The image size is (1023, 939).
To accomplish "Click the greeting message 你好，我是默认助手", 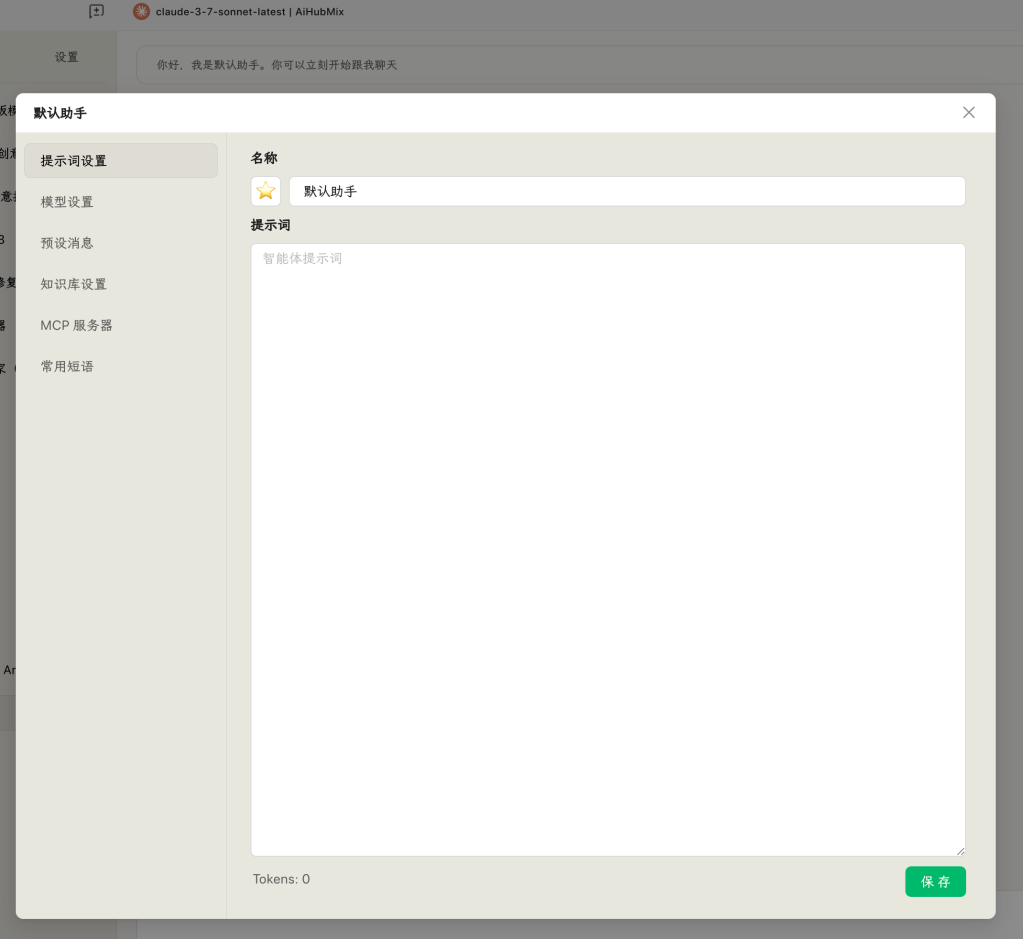I will (x=277, y=65).
